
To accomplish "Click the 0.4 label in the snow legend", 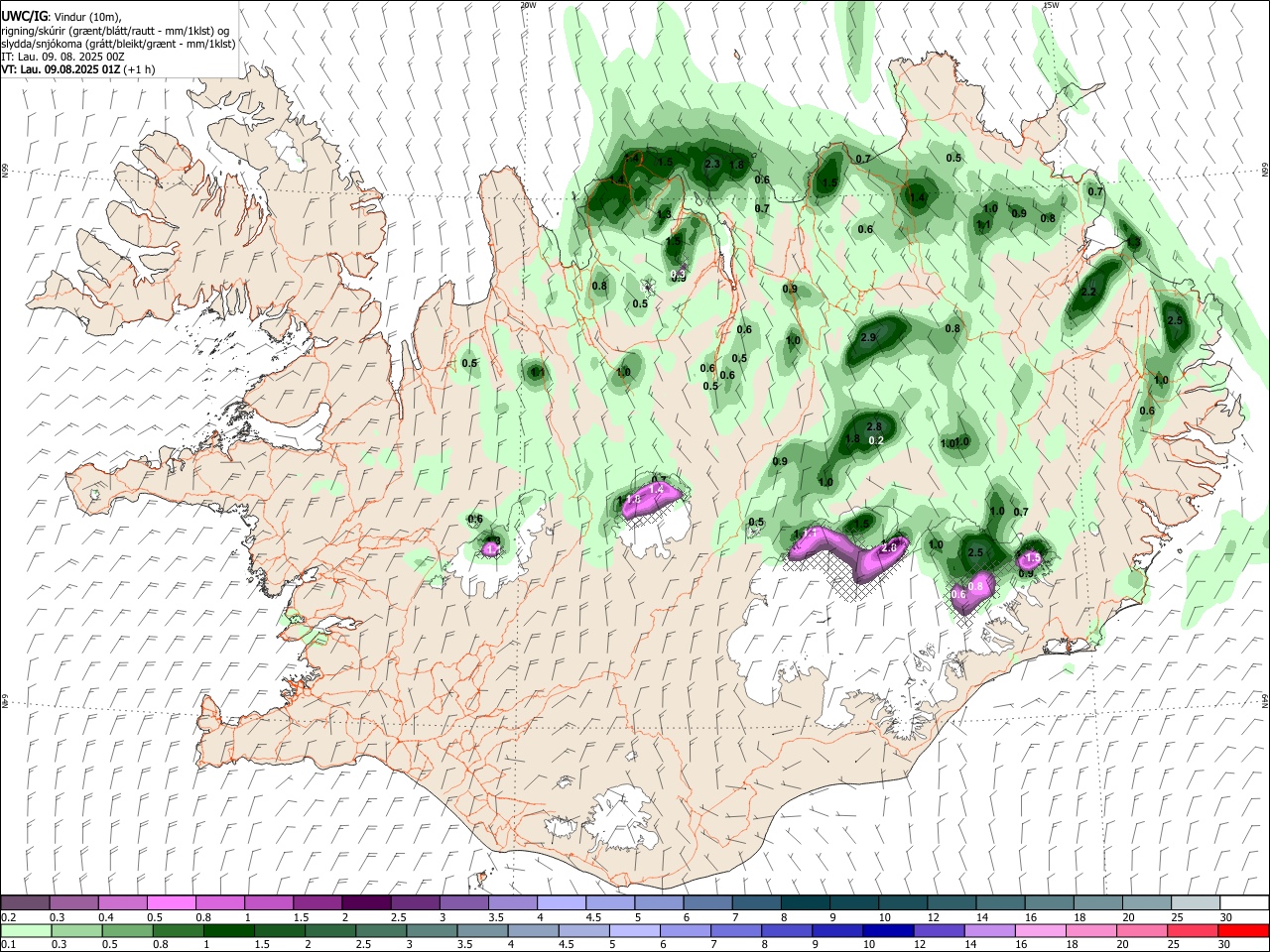I will click(105, 917).
